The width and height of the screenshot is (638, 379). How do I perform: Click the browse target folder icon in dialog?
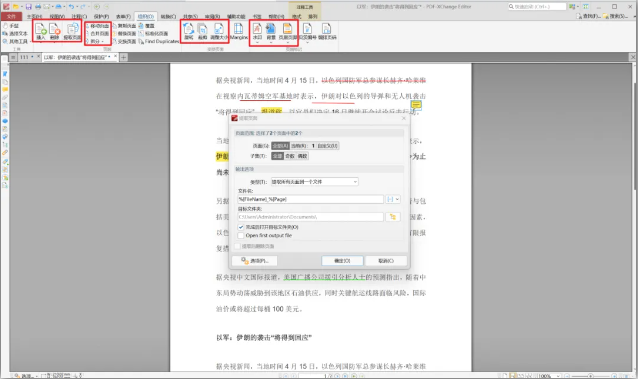click(393, 217)
